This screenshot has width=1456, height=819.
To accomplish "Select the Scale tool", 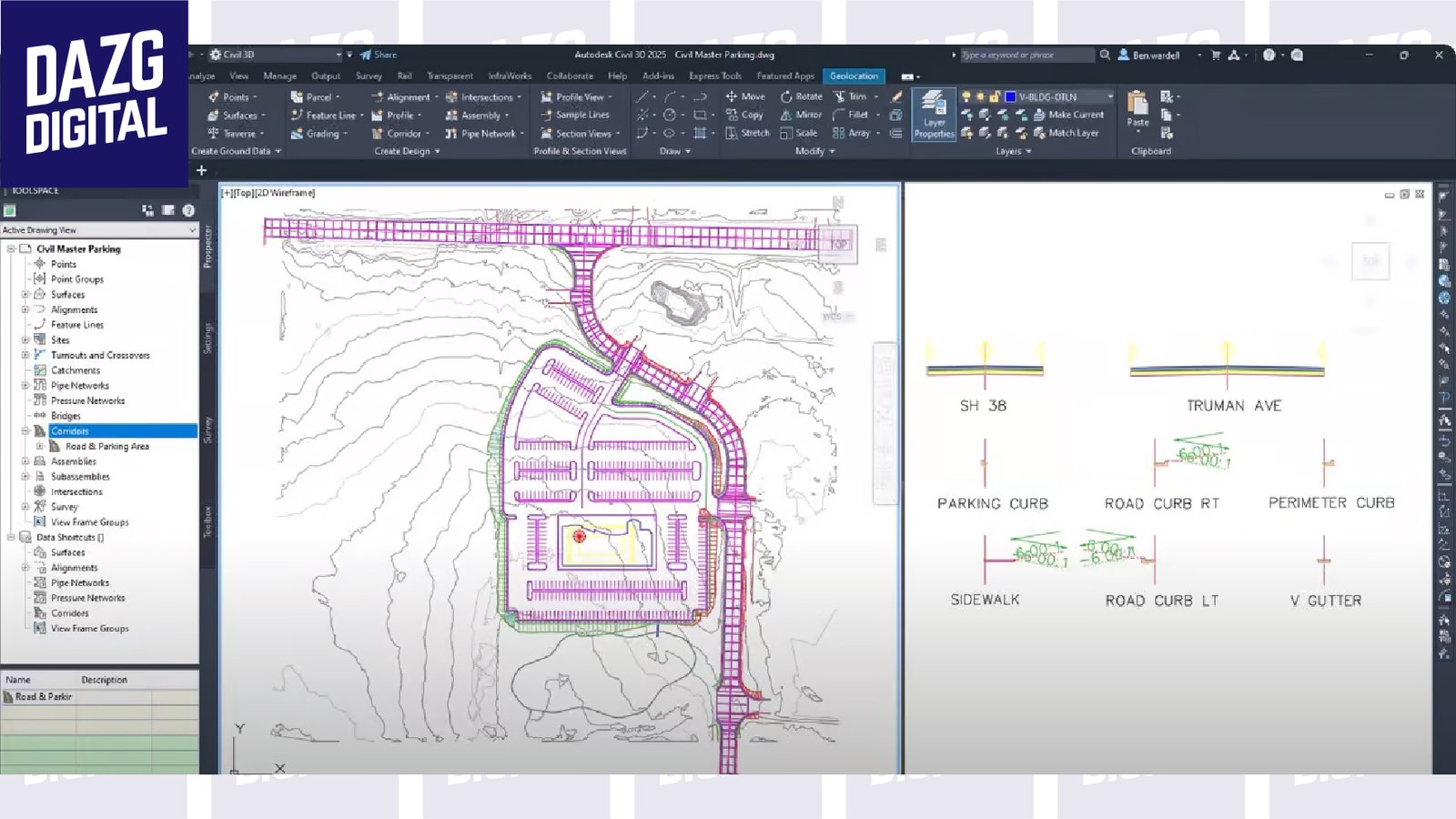I will 799,133.
